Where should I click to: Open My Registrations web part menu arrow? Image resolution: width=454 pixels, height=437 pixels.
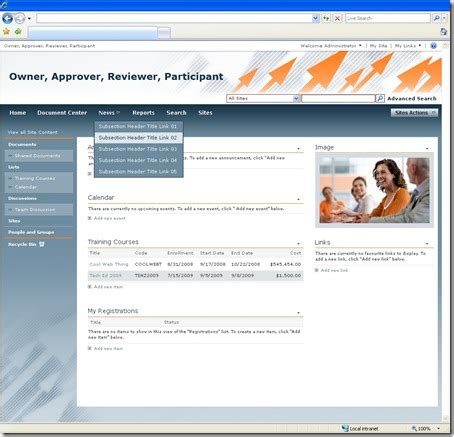(x=298, y=313)
